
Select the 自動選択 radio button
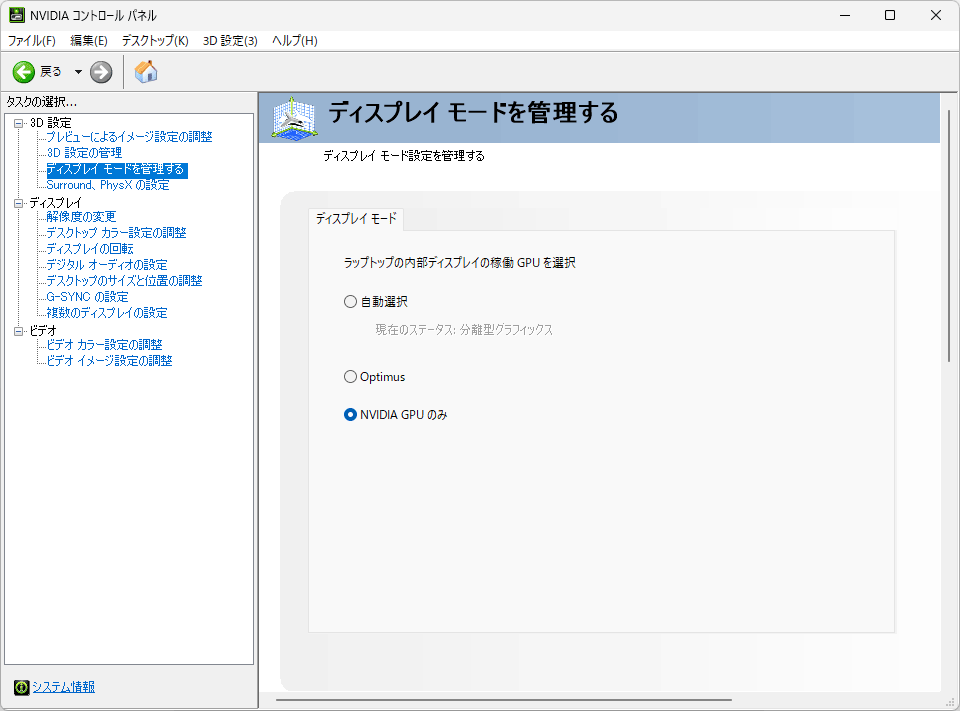(350, 301)
